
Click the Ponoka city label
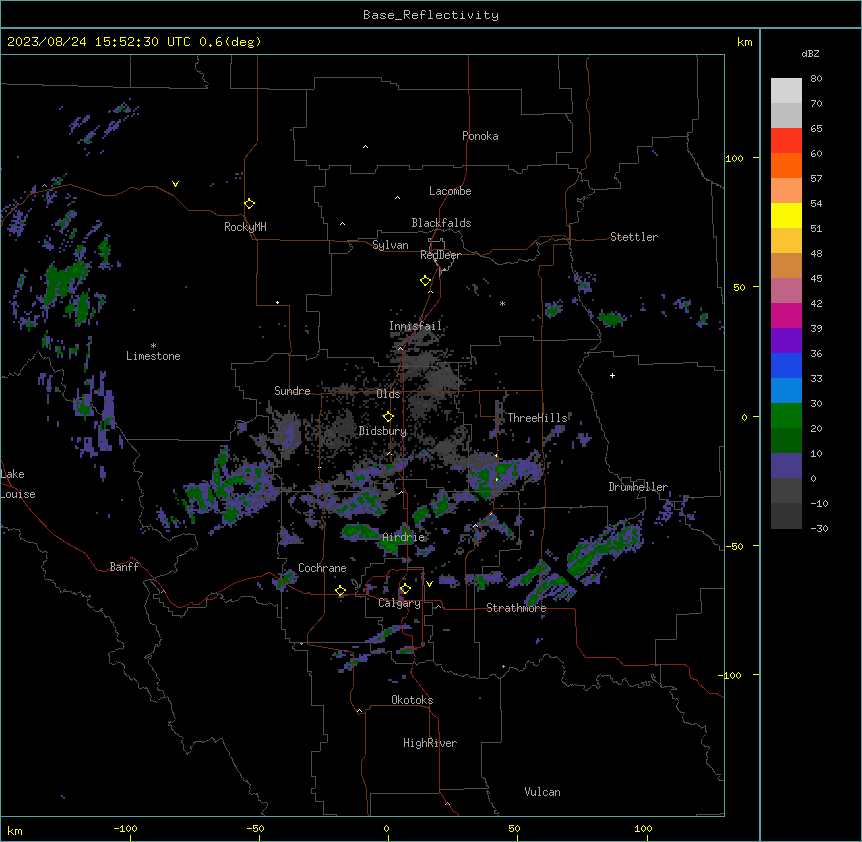point(480,136)
